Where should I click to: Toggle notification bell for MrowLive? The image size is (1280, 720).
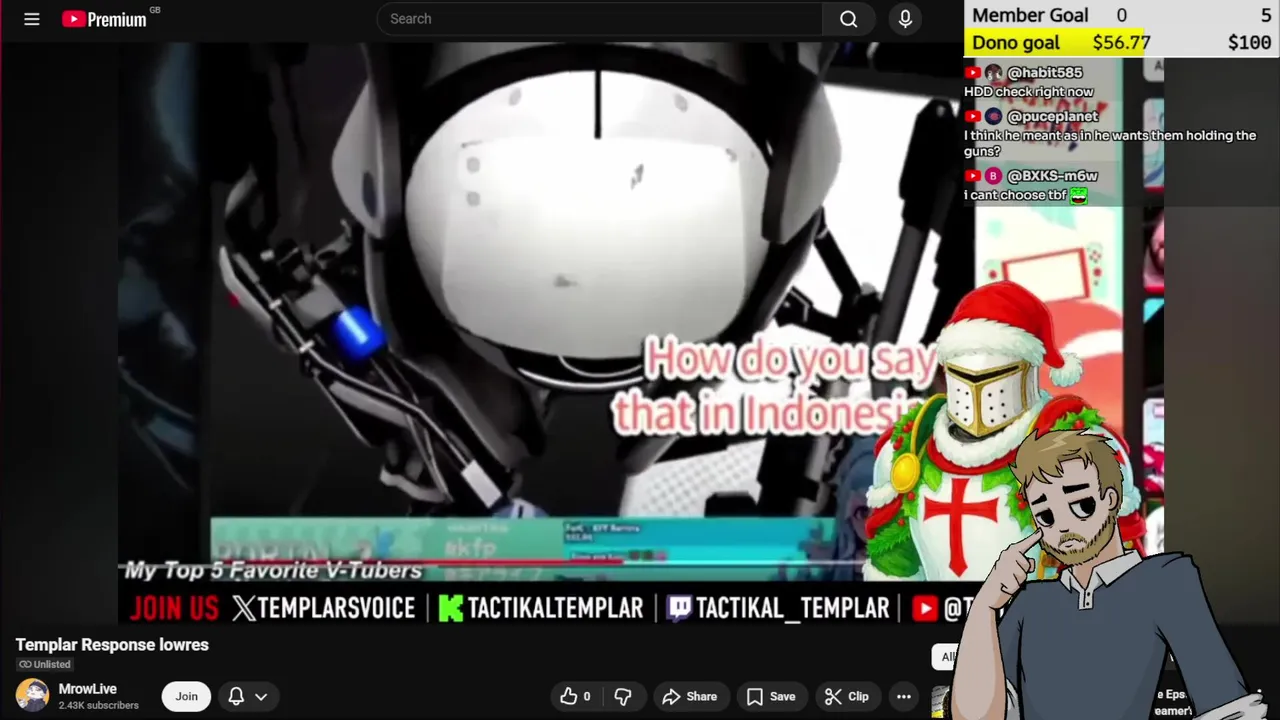coord(236,696)
